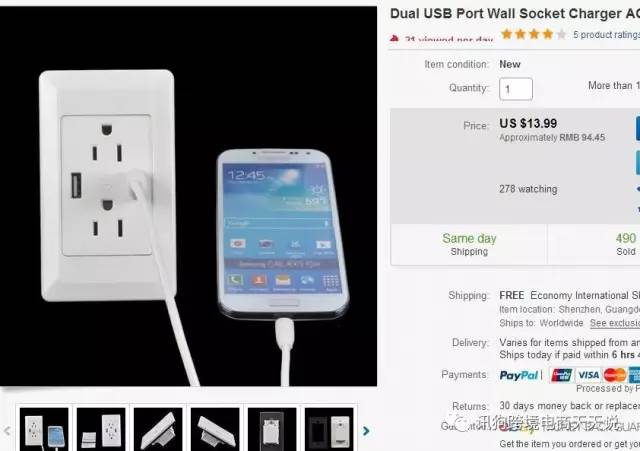Screen dimensions: 640x451
Task: Select fifth thumbnail showing socket back
Action: pyautogui.click(x=272, y=429)
